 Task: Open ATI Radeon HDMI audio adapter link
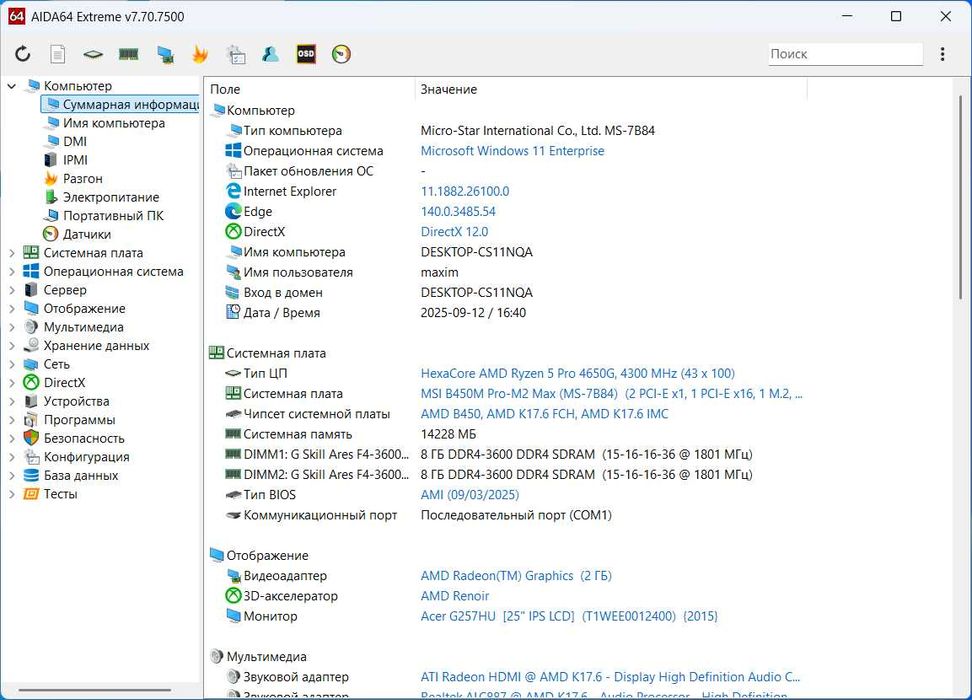[610, 677]
